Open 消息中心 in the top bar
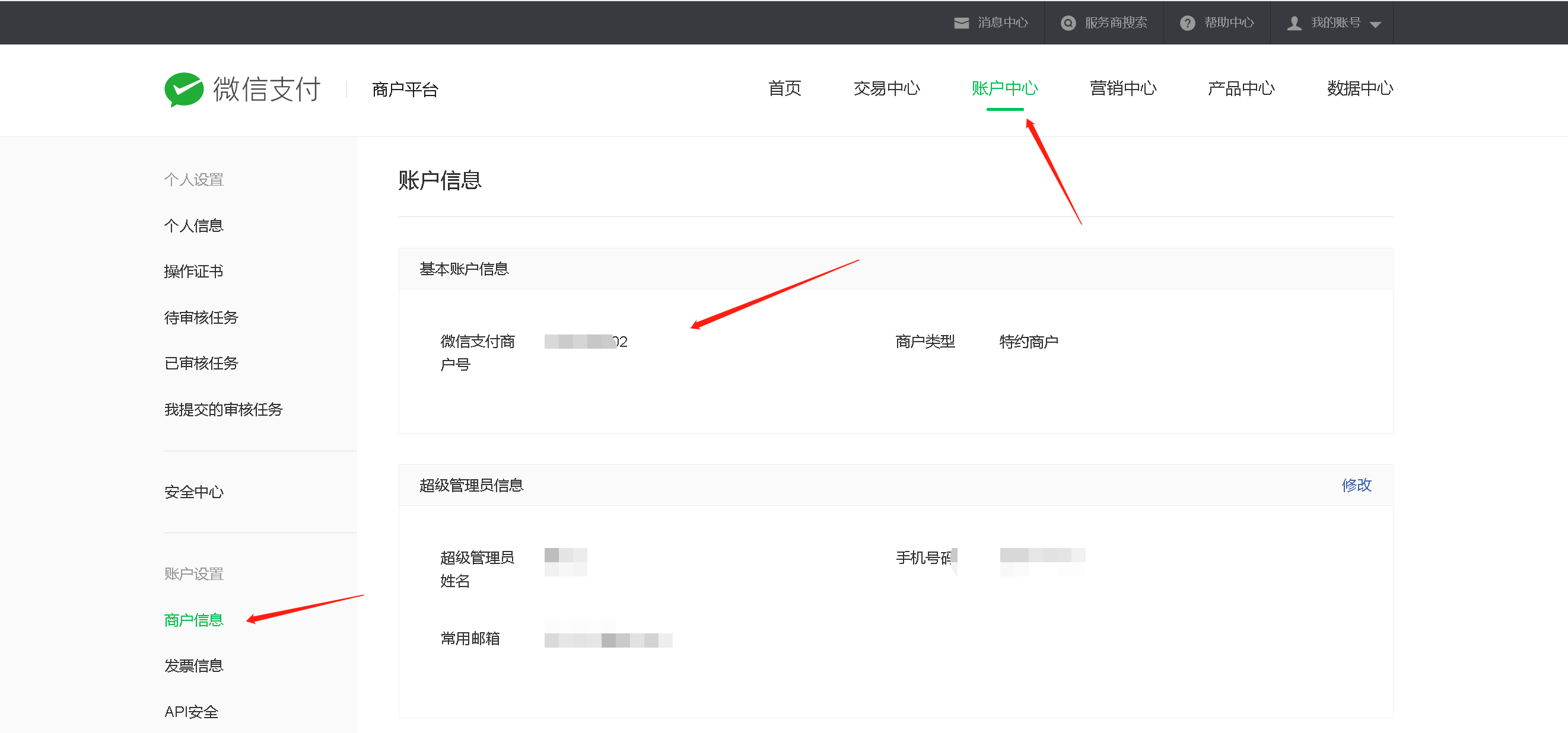Viewport: 1568px width, 733px height. [1003, 23]
